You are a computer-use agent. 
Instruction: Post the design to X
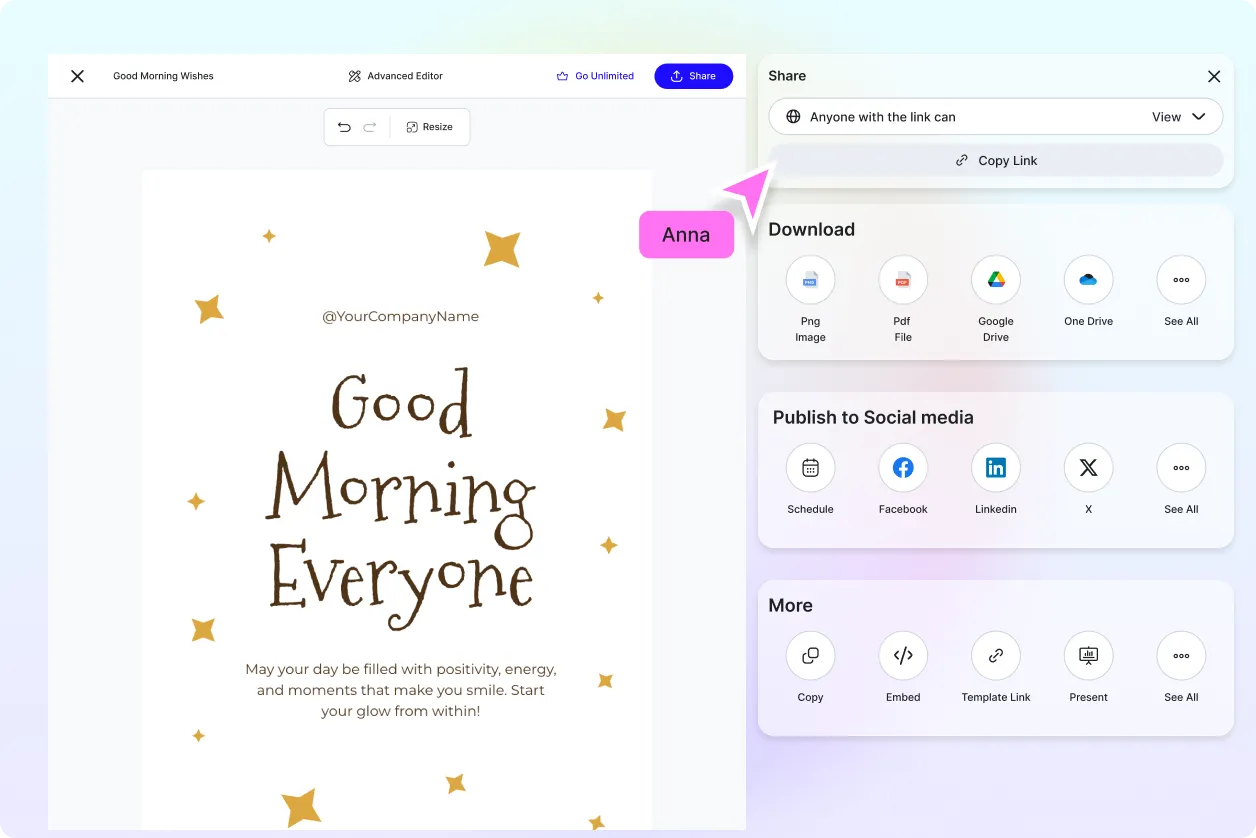1088,467
